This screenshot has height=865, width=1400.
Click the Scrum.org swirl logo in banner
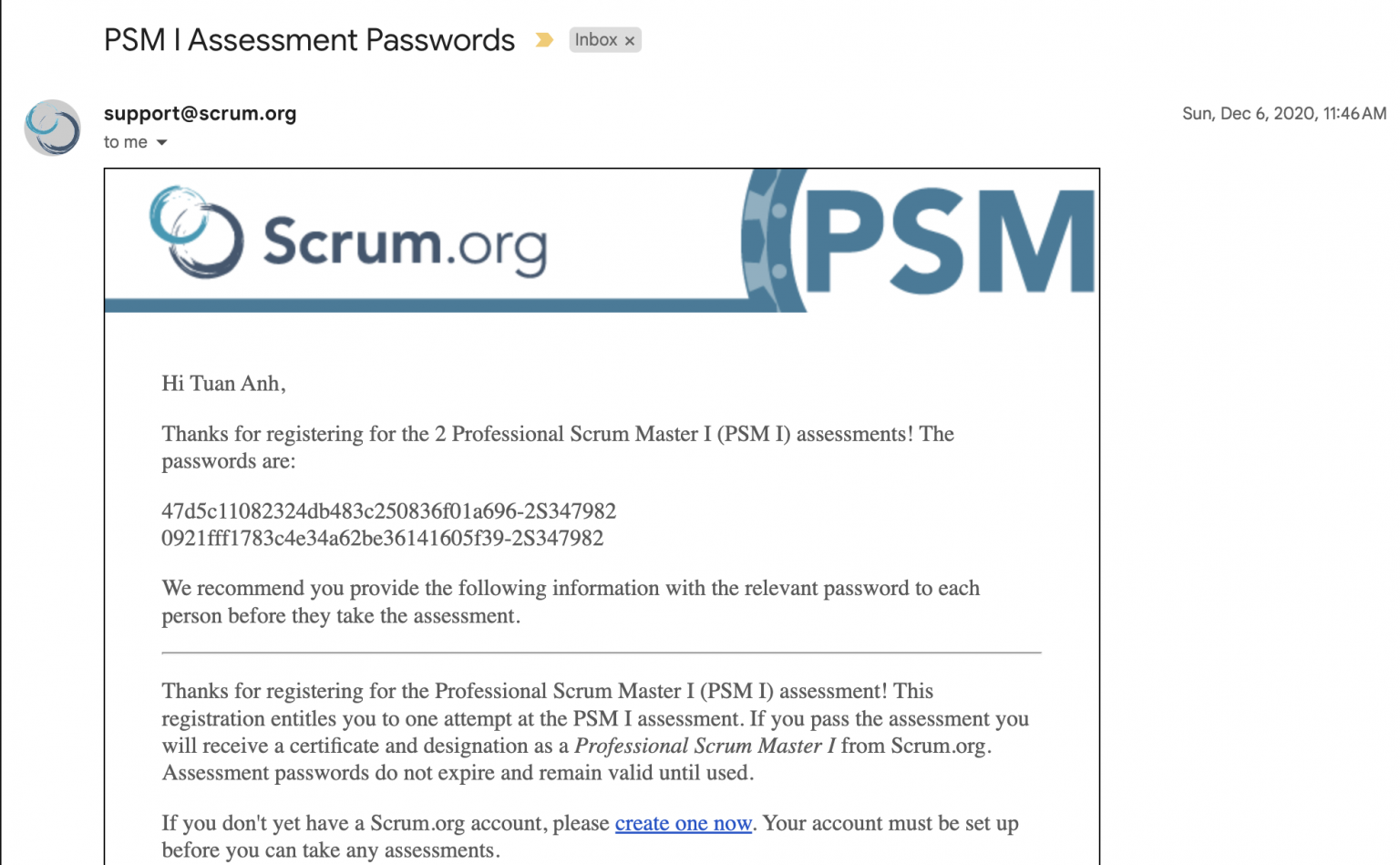click(196, 232)
